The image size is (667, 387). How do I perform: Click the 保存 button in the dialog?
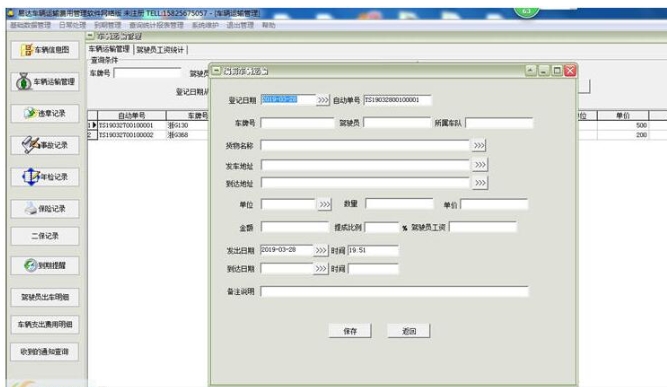point(350,331)
